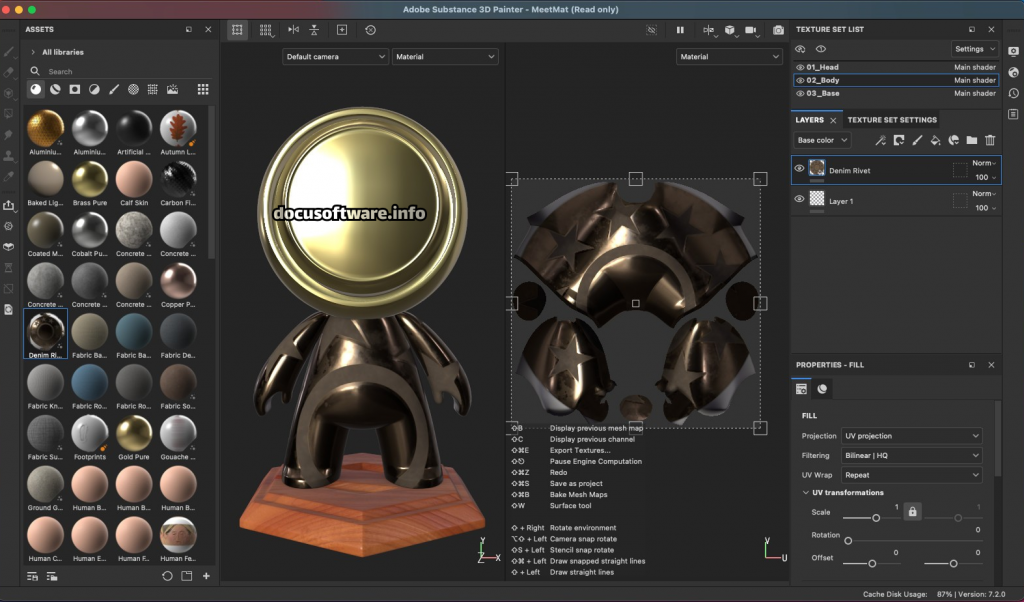Hide Layer 1 with its eye icon

tap(799, 199)
